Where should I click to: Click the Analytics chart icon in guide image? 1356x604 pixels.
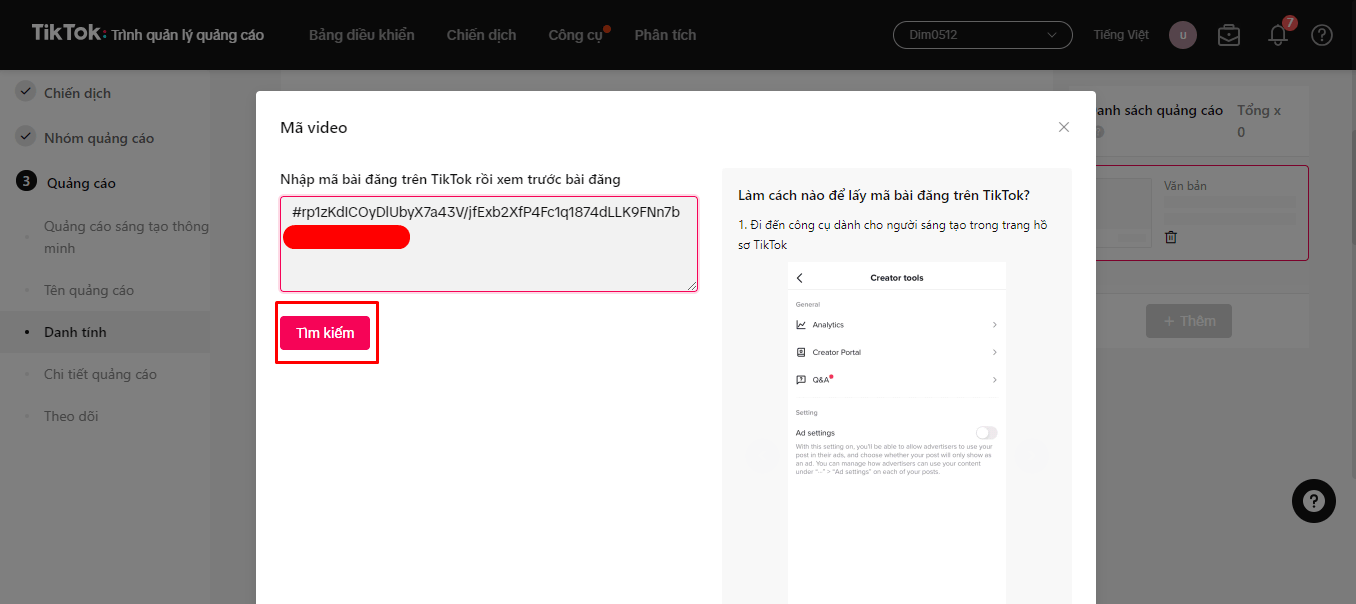click(801, 325)
